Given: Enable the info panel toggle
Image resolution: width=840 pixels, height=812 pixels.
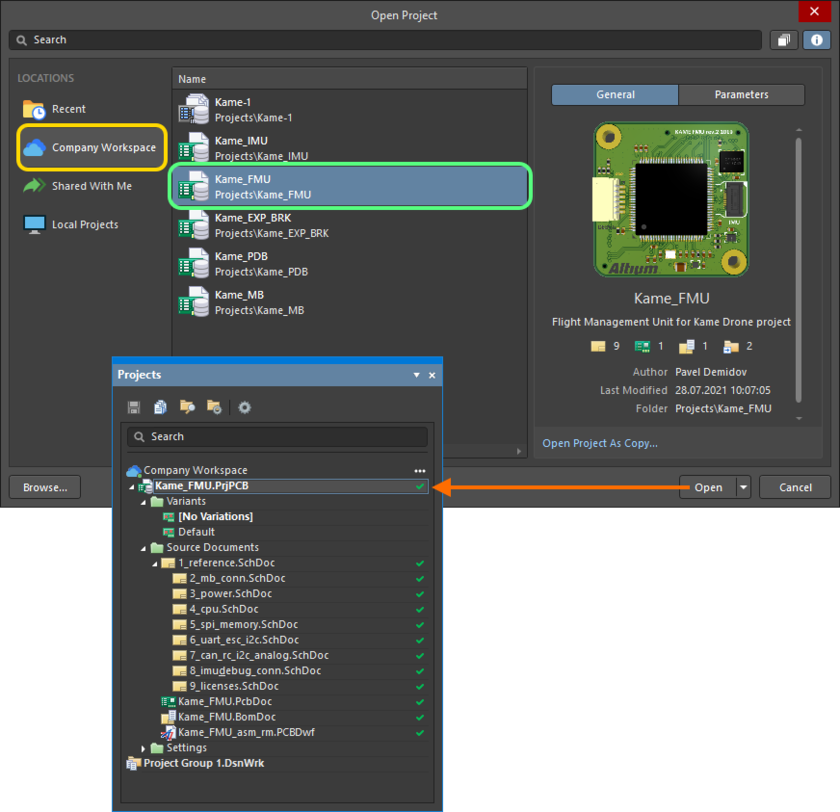Looking at the screenshot, I should [x=816, y=40].
